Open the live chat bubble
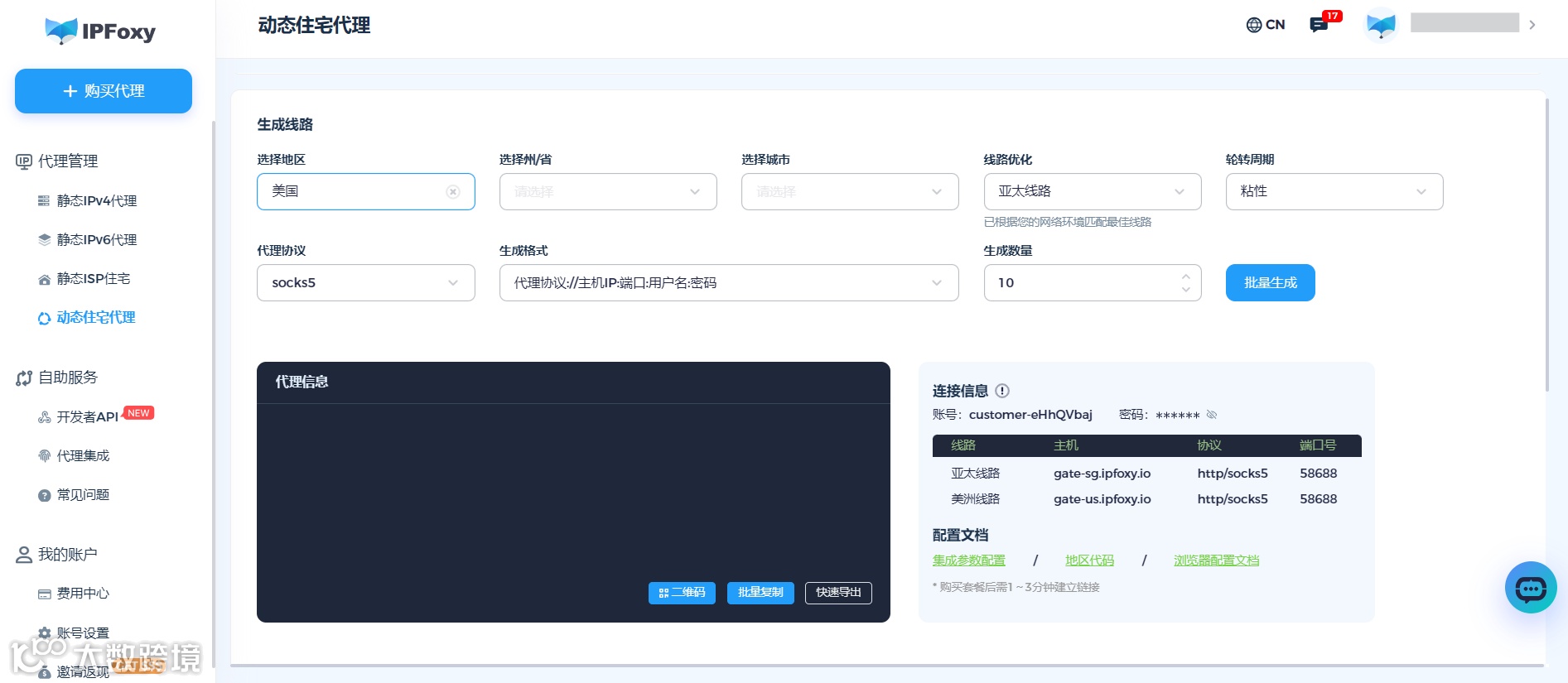The width and height of the screenshot is (1568, 683). (1531, 588)
